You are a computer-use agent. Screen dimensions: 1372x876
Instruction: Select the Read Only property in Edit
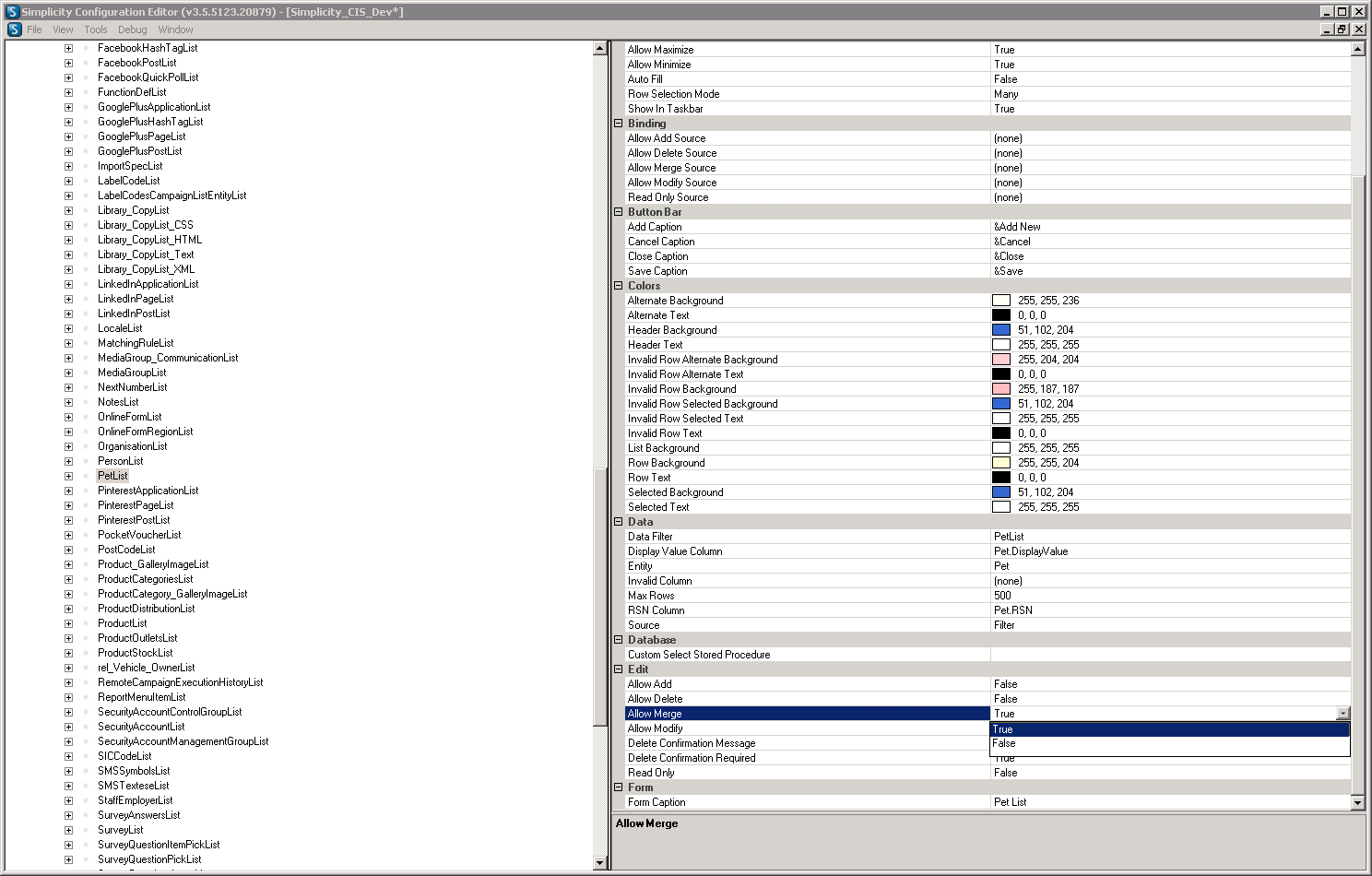(x=988, y=773)
